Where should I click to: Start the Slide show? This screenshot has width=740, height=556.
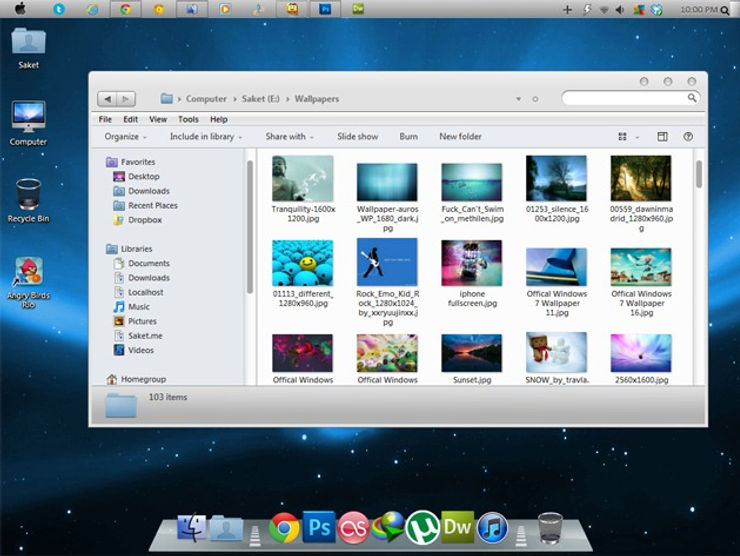coord(357,136)
